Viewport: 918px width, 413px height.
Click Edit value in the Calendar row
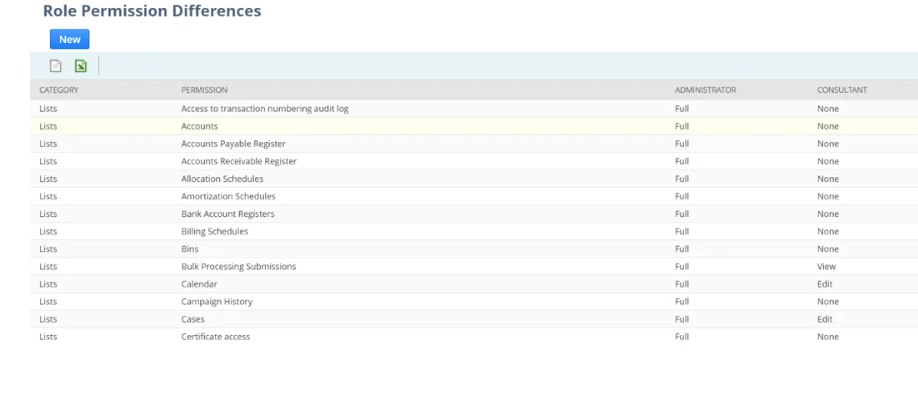click(824, 284)
